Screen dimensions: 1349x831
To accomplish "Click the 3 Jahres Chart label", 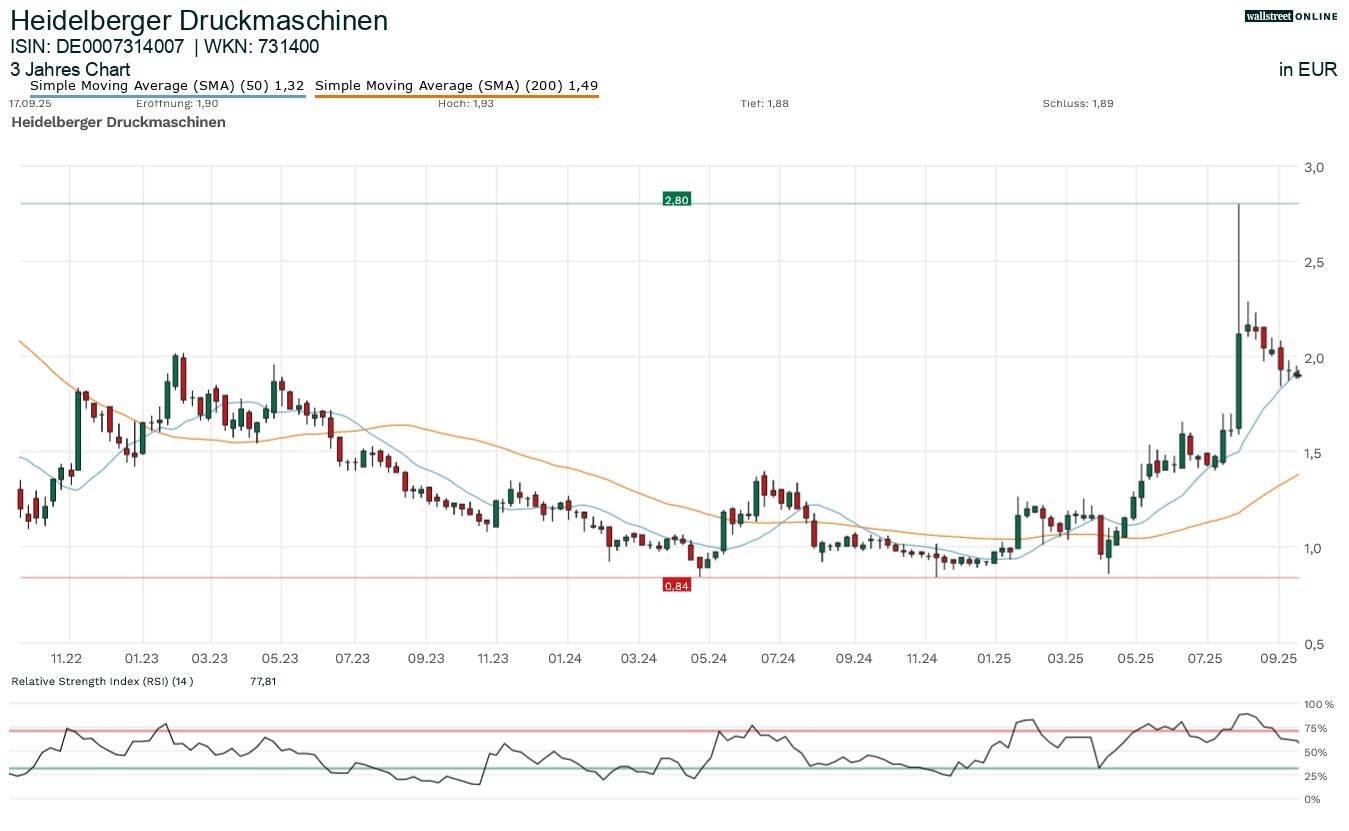I will (x=70, y=70).
